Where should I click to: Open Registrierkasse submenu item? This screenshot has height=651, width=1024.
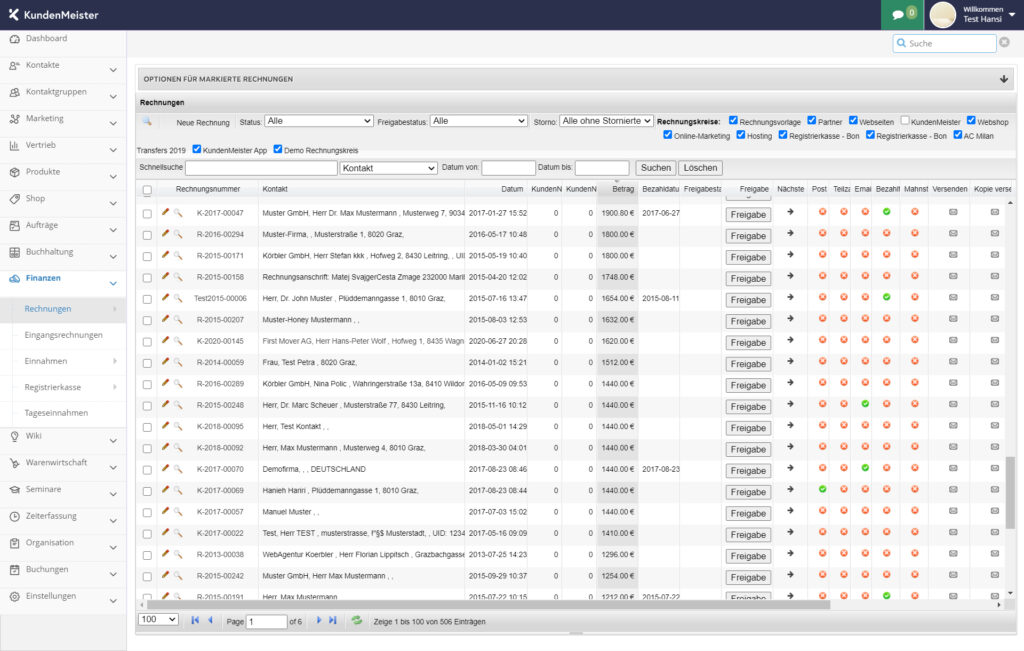click(x=53, y=387)
